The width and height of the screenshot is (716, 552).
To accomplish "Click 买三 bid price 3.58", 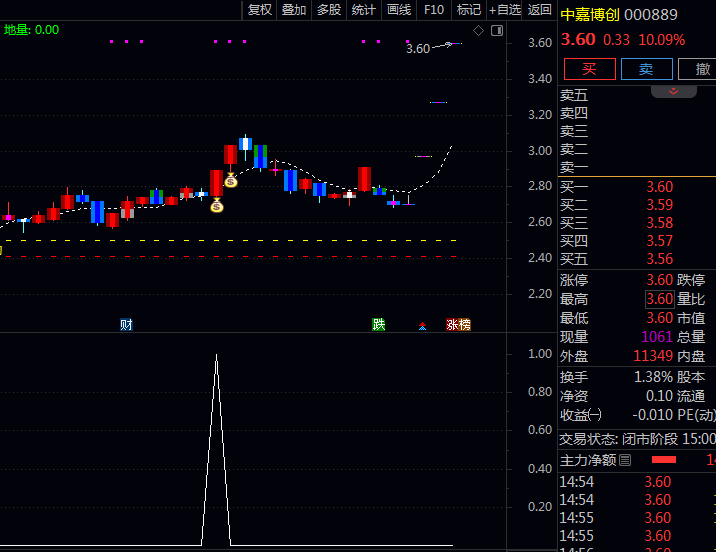I will coord(659,223).
